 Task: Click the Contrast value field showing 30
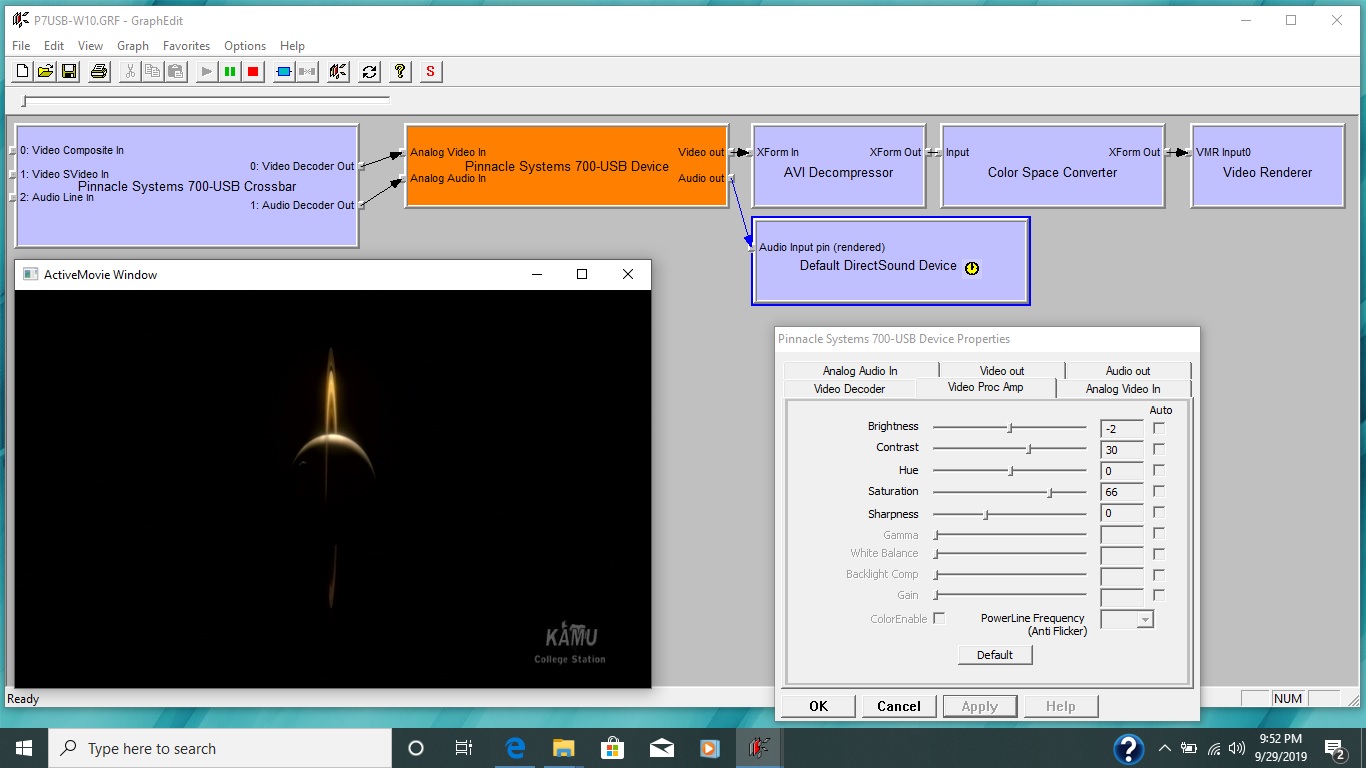[1122, 450]
